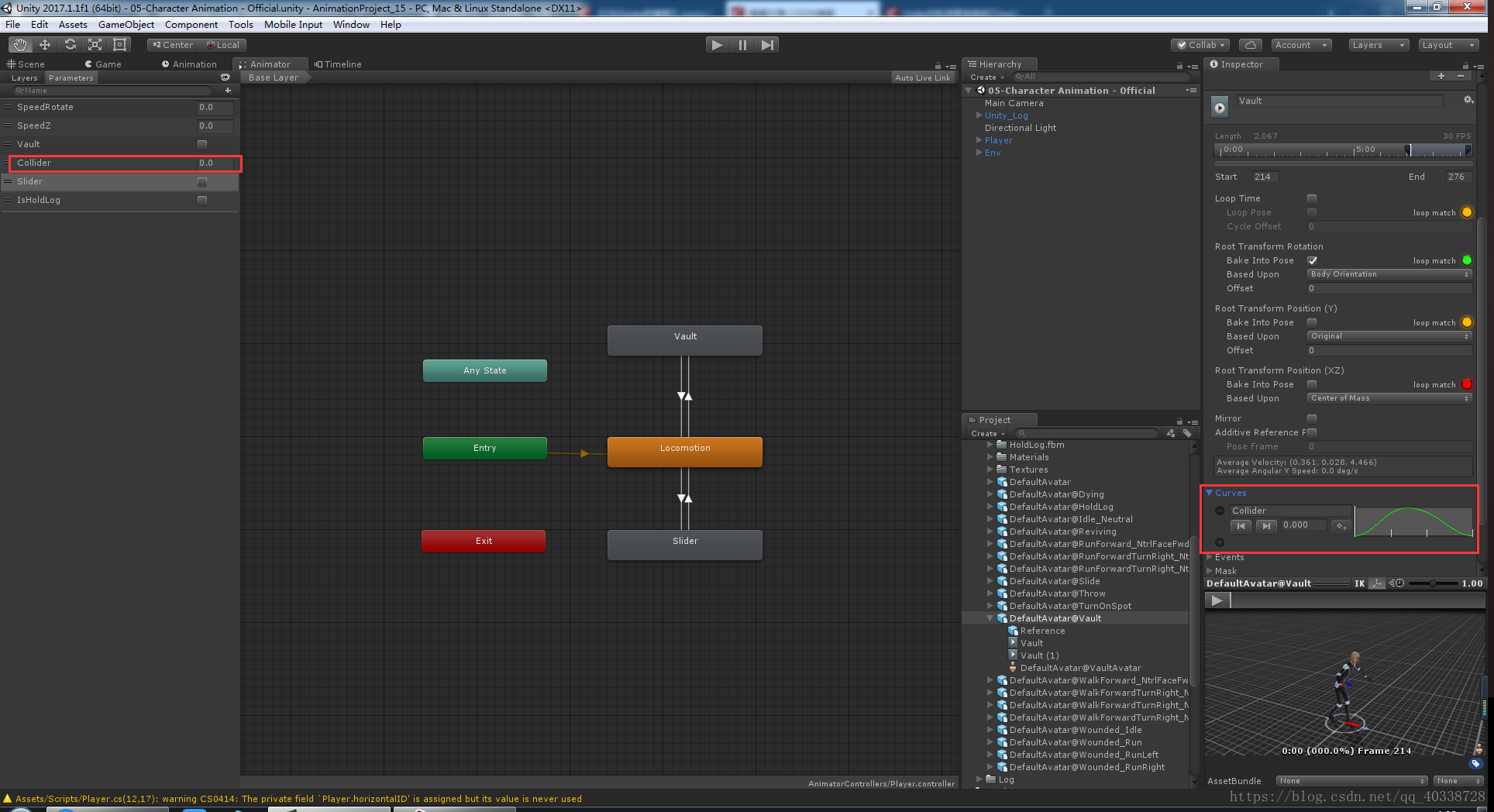The width and height of the screenshot is (1494, 812).
Task: Add a key to the Collider curve
Action: (x=1341, y=525)
